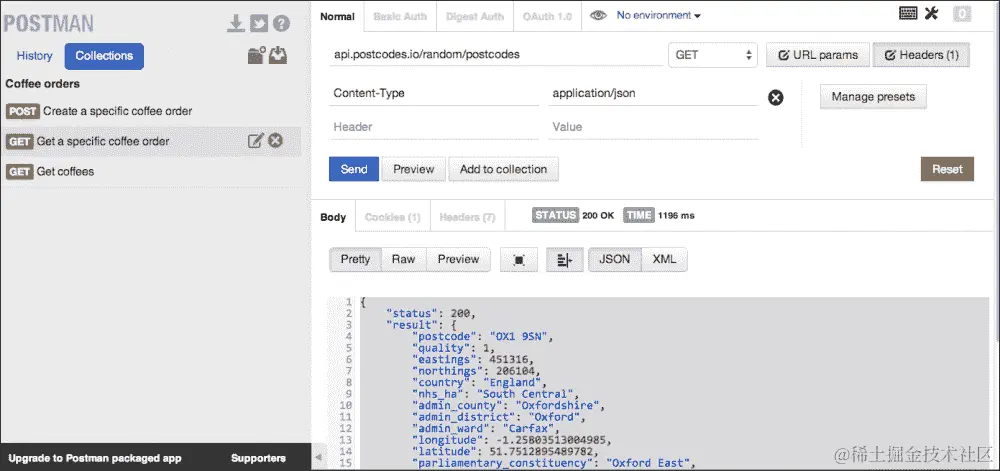Choose JSON response format
The height and width of the screenshot is (471, 1000).
615,259
